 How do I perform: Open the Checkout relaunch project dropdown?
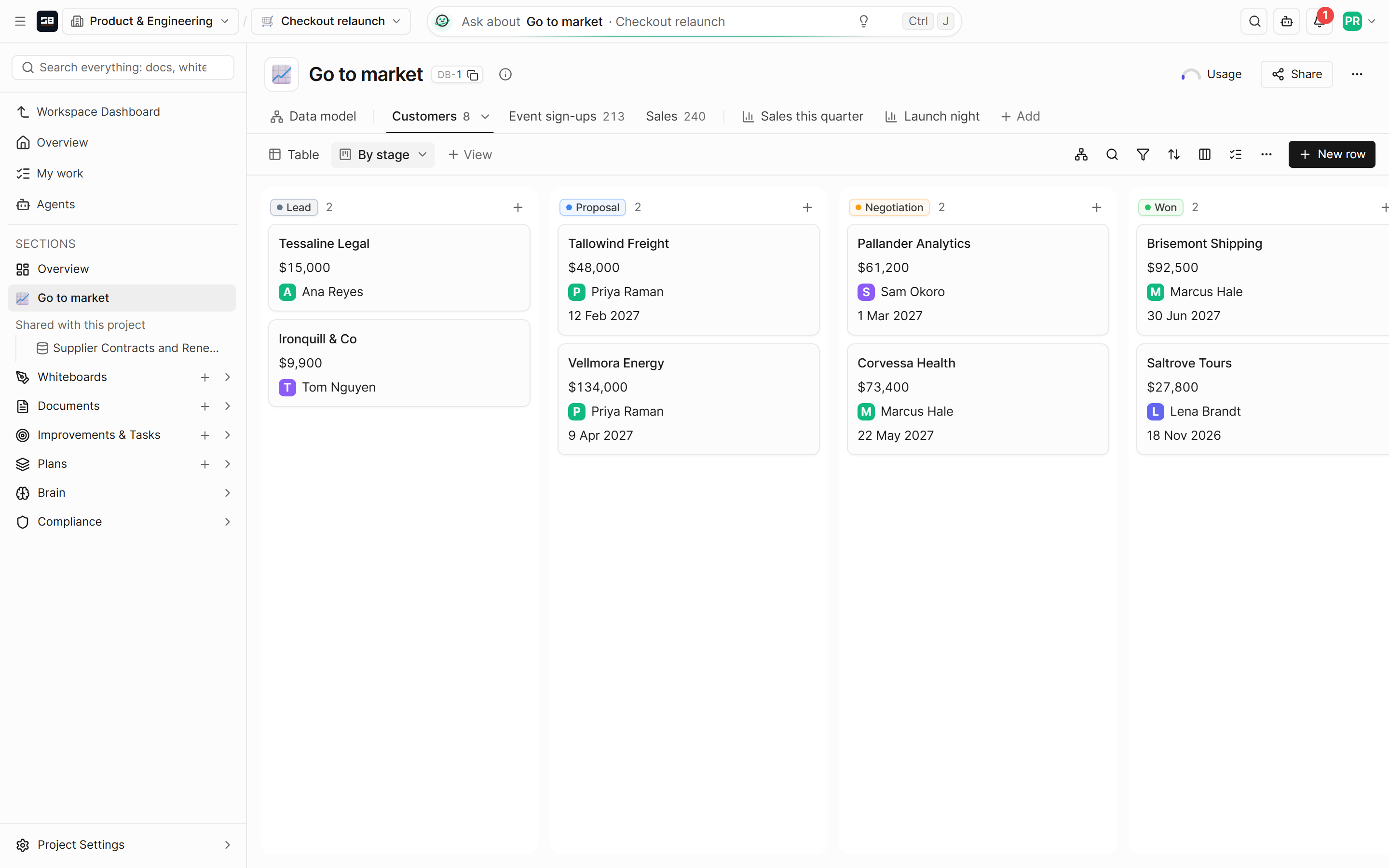tap(331, 21)
